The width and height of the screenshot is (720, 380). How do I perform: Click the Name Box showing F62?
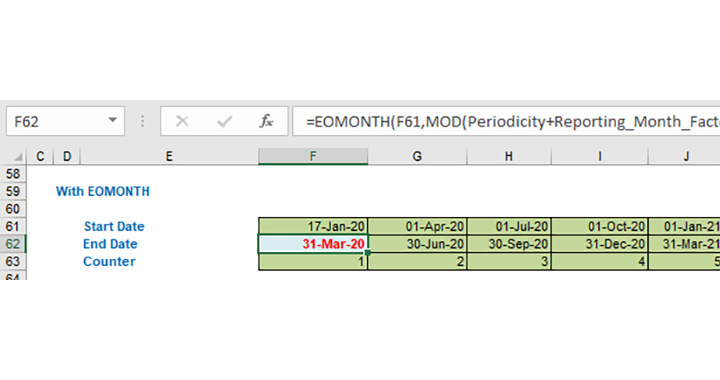(x=65, y=121)
